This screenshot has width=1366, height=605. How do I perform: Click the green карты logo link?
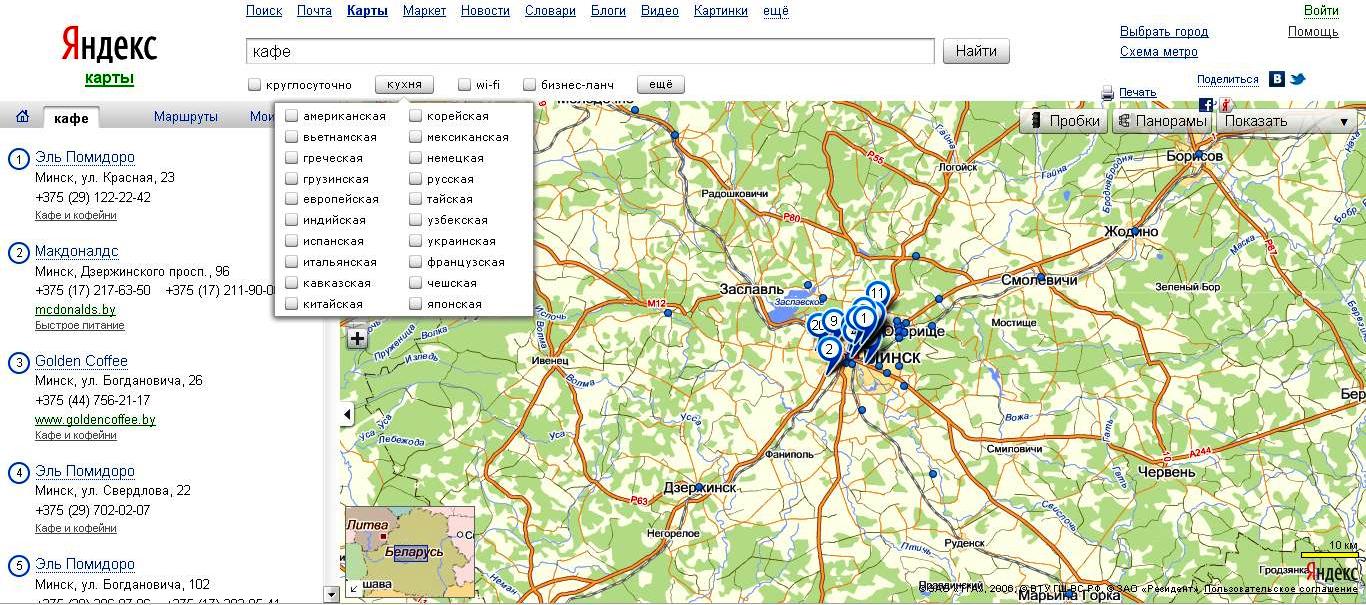109,79
